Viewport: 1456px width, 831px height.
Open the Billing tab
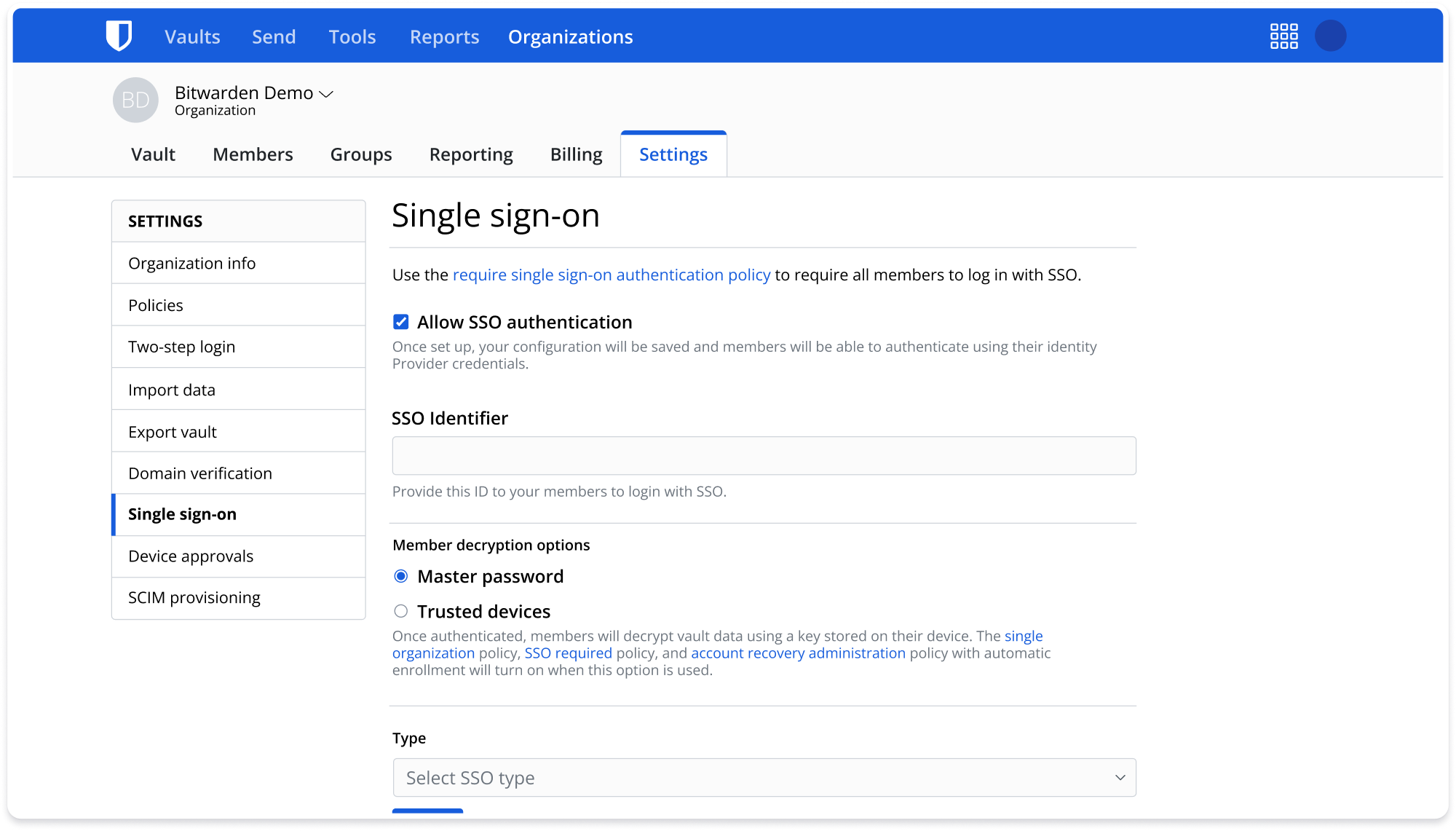click(576, 154)
